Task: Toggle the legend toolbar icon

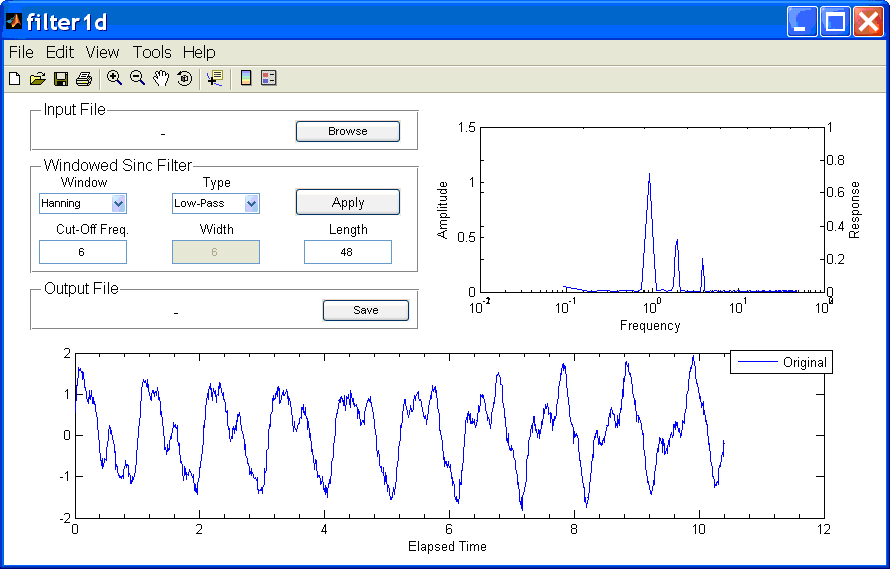Action: [268, 78]
